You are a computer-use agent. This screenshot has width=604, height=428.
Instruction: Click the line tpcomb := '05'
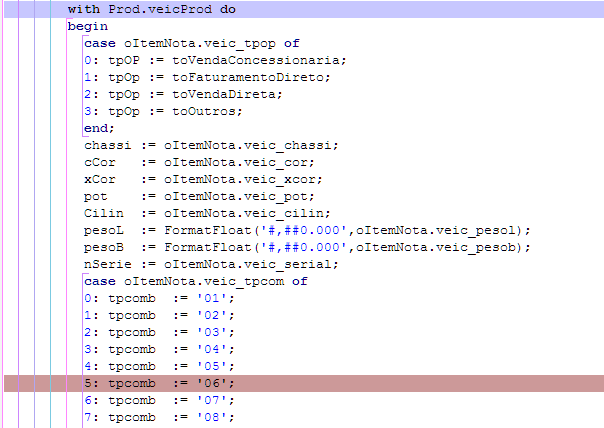159,366
